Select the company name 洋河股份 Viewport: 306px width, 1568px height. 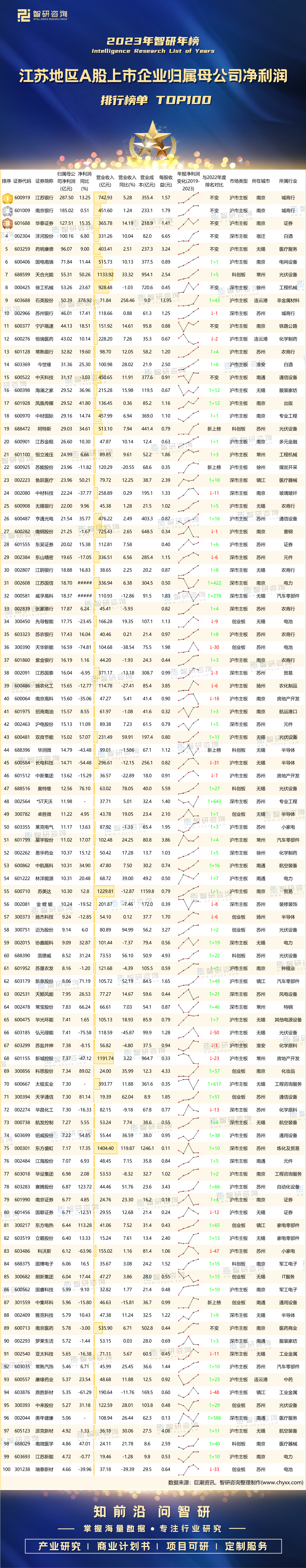click(44, 236)
